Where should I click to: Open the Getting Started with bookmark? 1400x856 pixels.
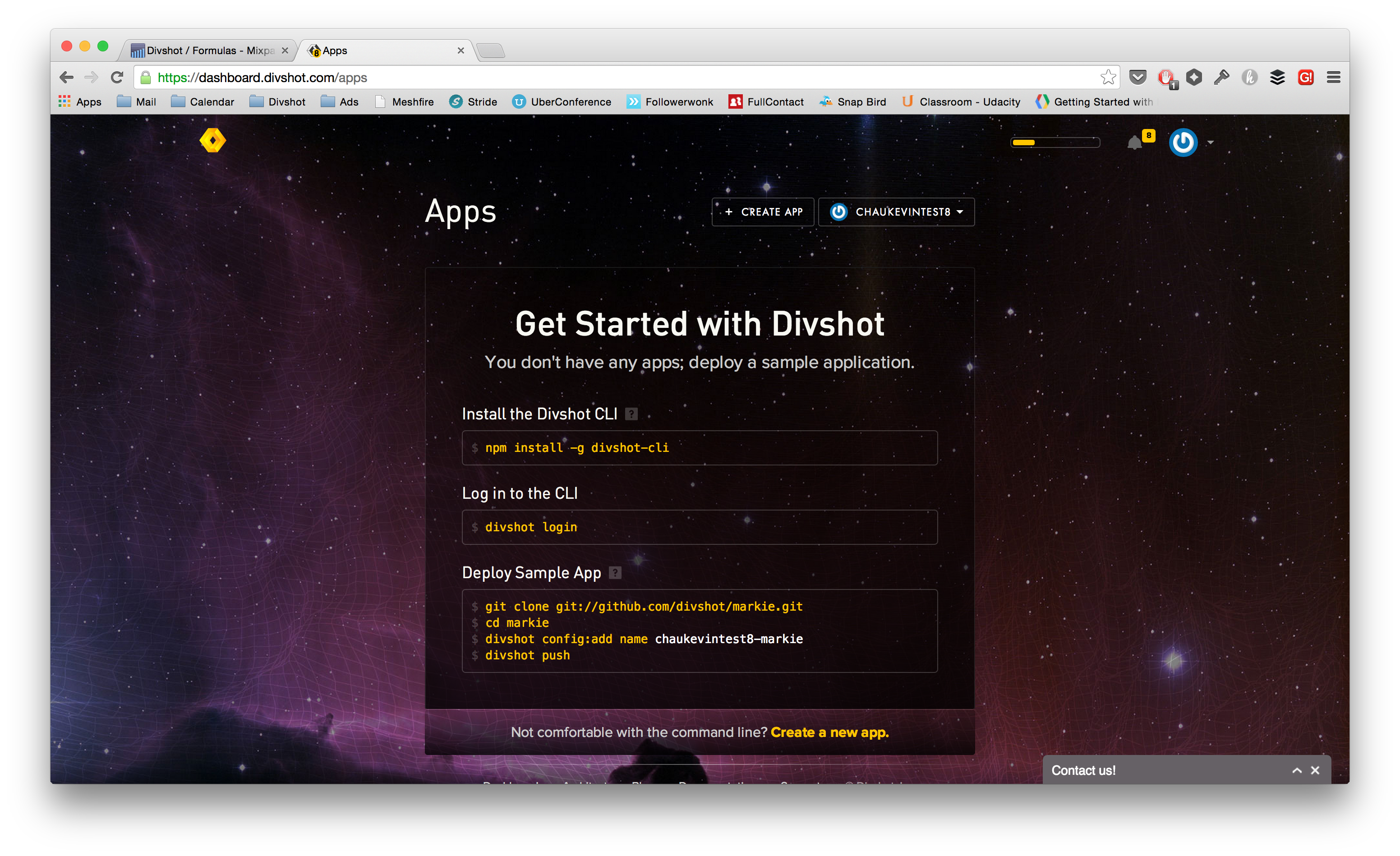tap(1094, 101)
